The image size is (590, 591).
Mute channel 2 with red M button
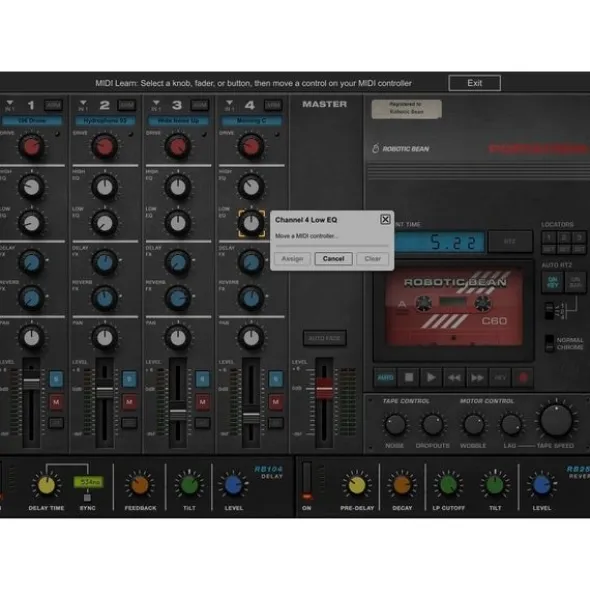pos(129,402)
